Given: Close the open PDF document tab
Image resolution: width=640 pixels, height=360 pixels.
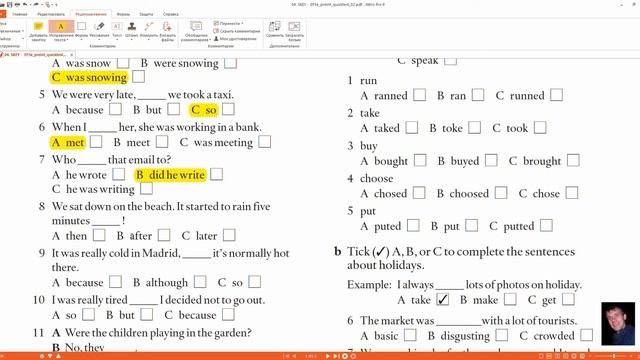Looking at the screenshot, I should coord(71,54).
